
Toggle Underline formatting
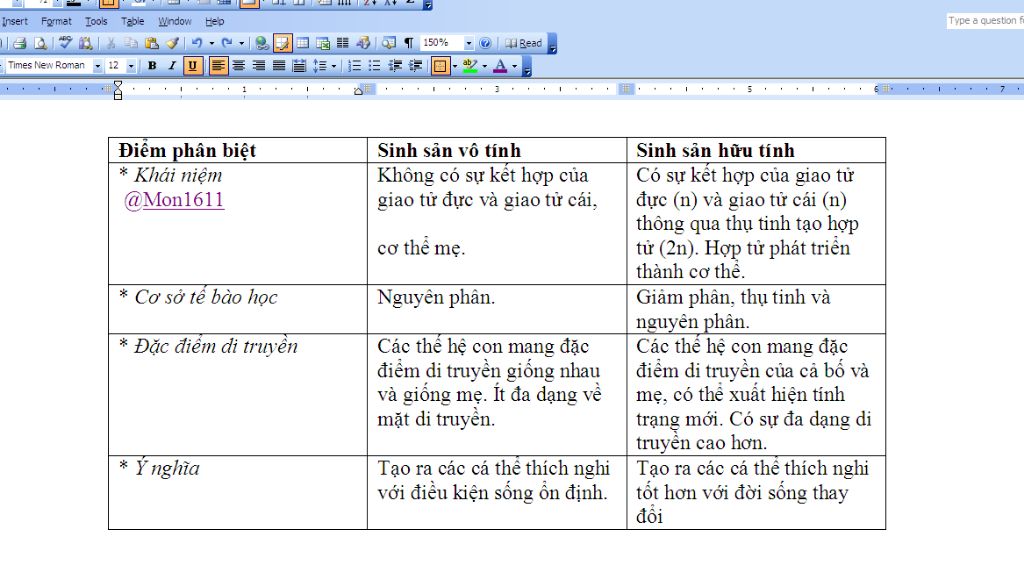pyautogui.click(x=193, y=65)
